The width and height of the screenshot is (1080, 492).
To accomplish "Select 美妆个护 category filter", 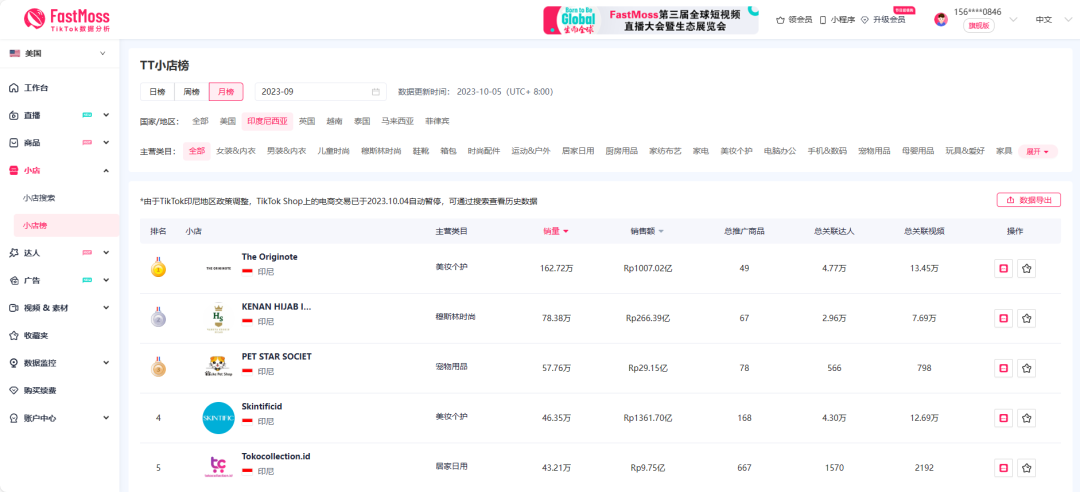I will (x=736, y=151).
